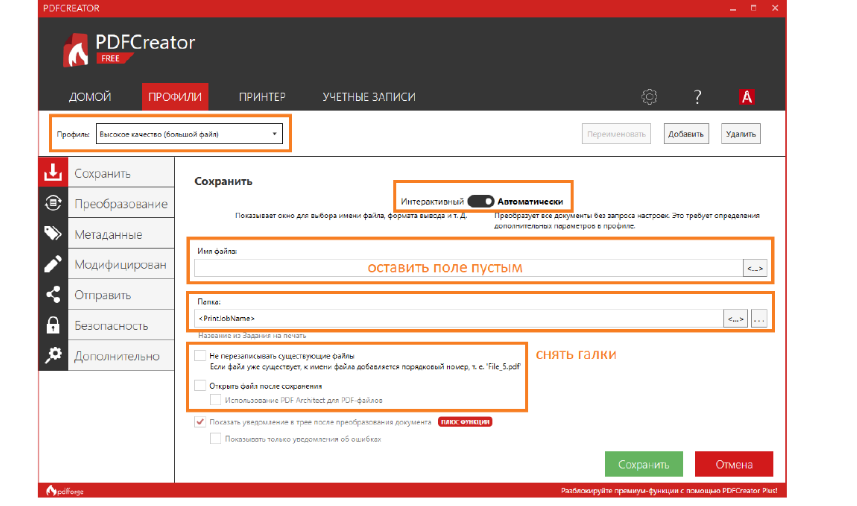Click the PDFCreator flame logo
The height and width of the screenshot is (506, 857).
[75, 50]
